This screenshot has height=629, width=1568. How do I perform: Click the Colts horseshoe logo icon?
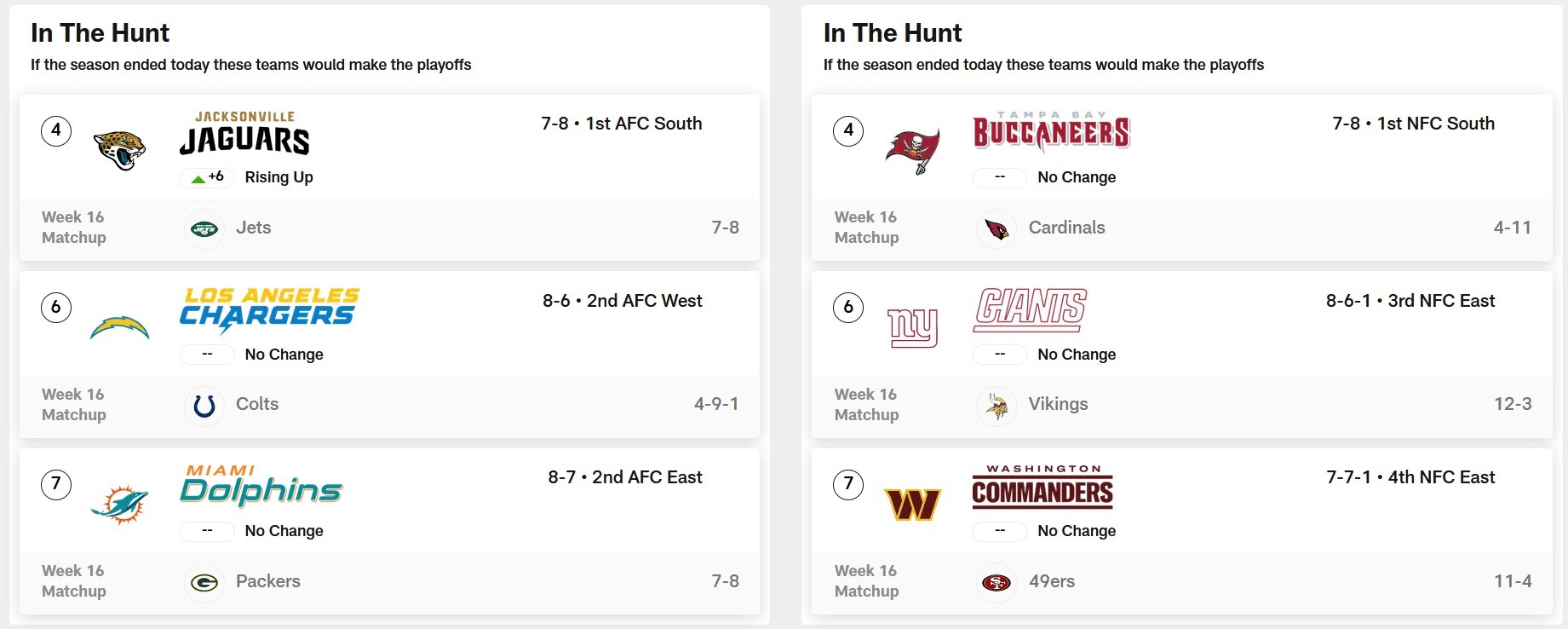204,405
